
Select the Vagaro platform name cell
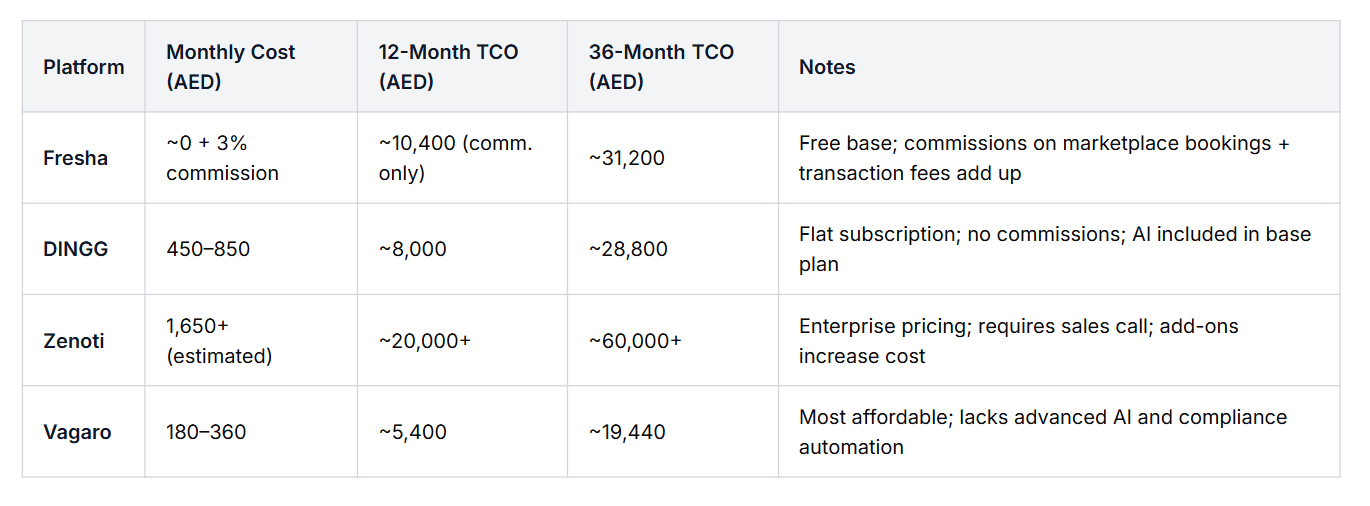pyautogui.click(x=77, y=432)
